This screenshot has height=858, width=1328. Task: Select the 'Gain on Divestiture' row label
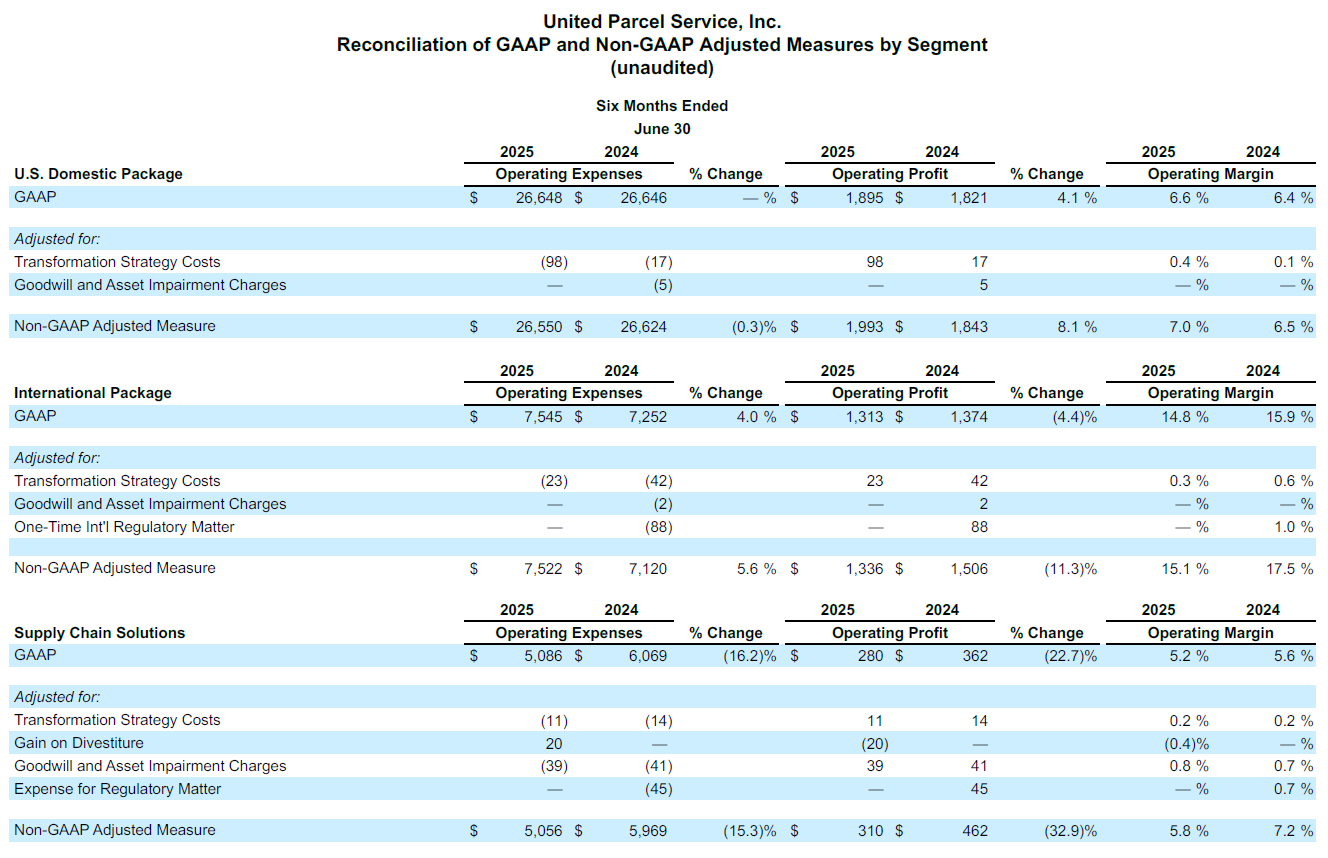(x=79, y=743)
